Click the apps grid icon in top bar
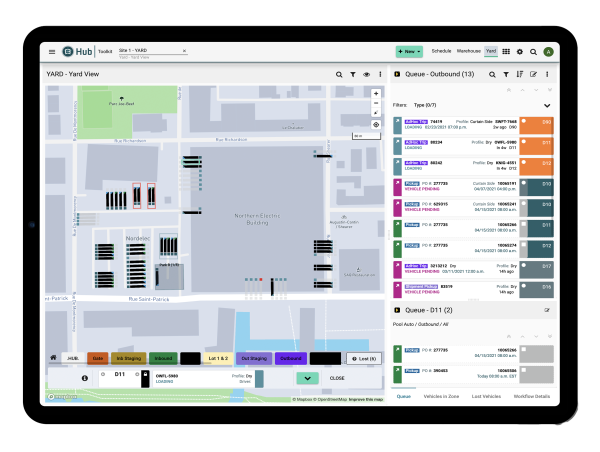The width and height of the screenshot is (600, 452). [x=506, y=52]
